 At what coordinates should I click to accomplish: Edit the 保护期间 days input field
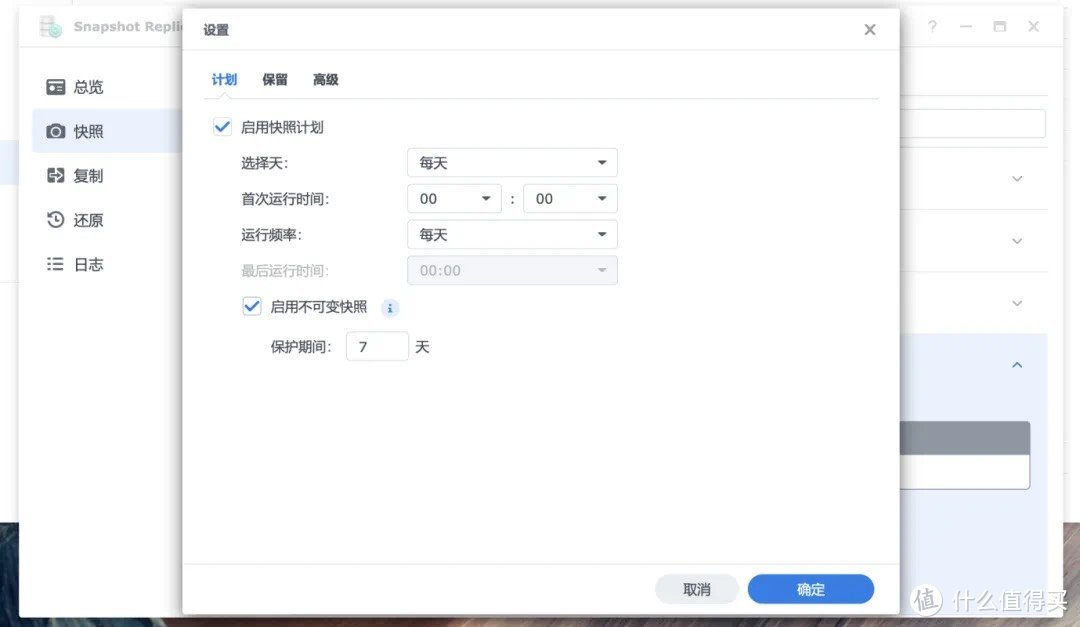click(377, 346)
